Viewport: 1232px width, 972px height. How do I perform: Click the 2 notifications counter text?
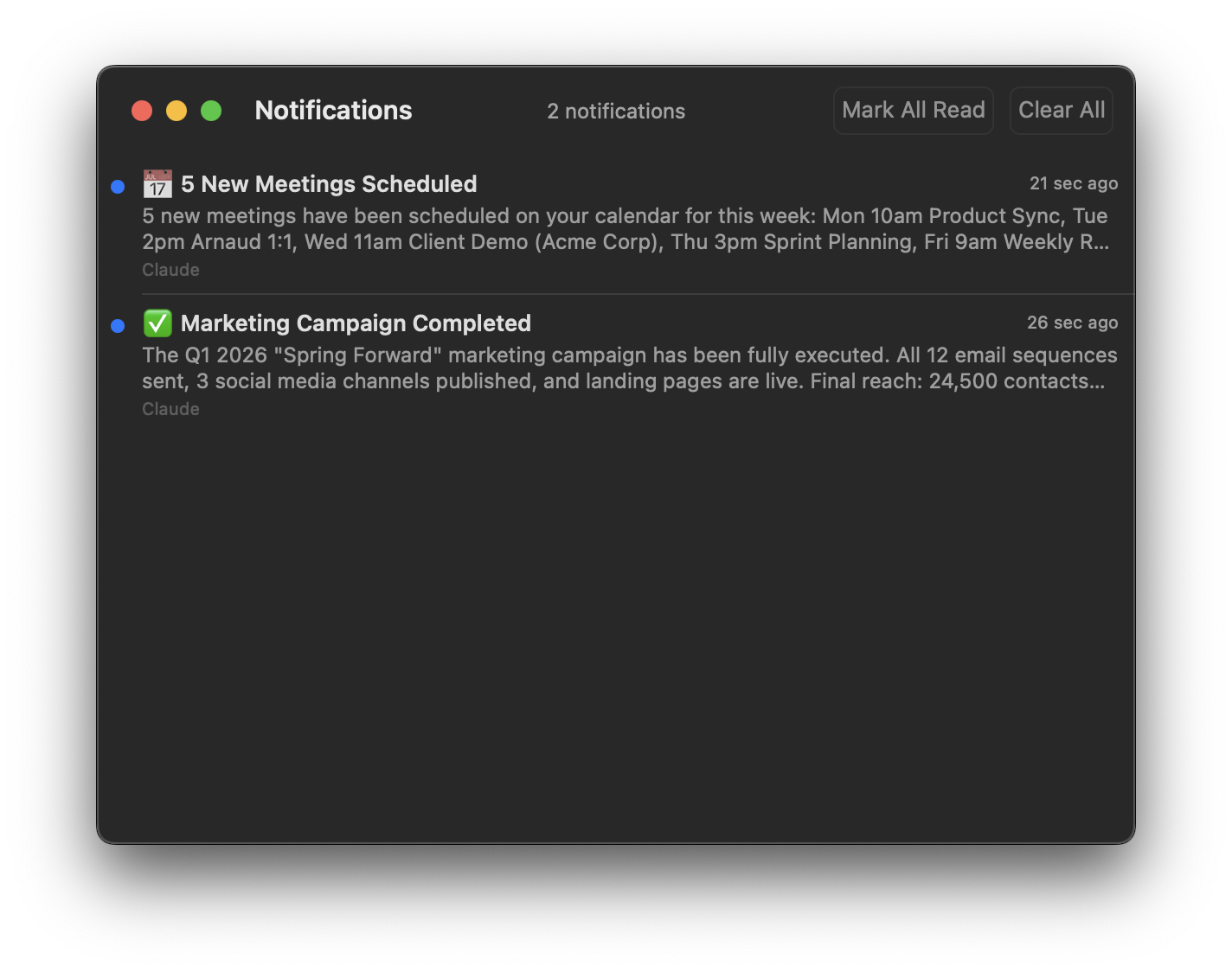click(x=616, y=111)
